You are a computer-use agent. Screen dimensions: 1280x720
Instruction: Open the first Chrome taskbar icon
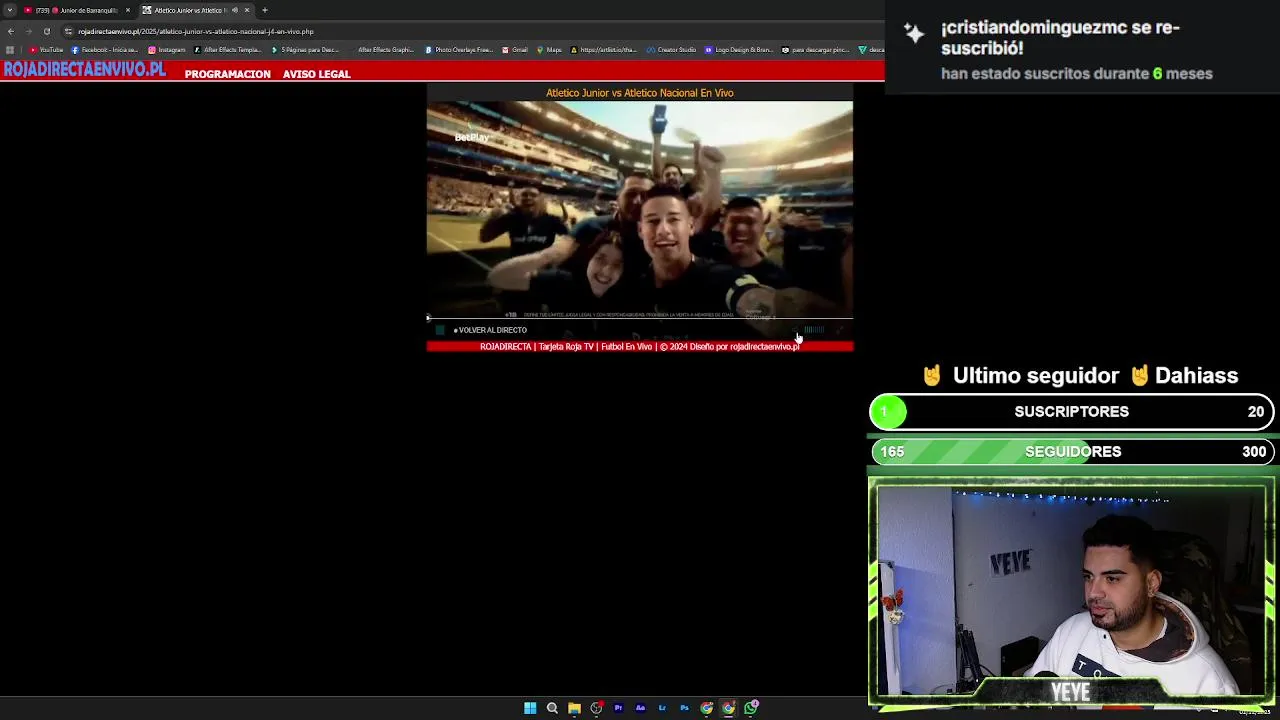point(706,708)
